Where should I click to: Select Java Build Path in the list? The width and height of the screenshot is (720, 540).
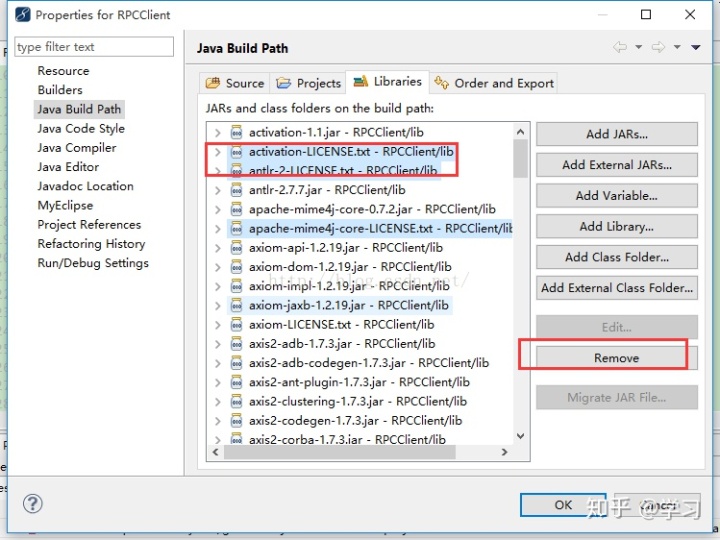79,109
